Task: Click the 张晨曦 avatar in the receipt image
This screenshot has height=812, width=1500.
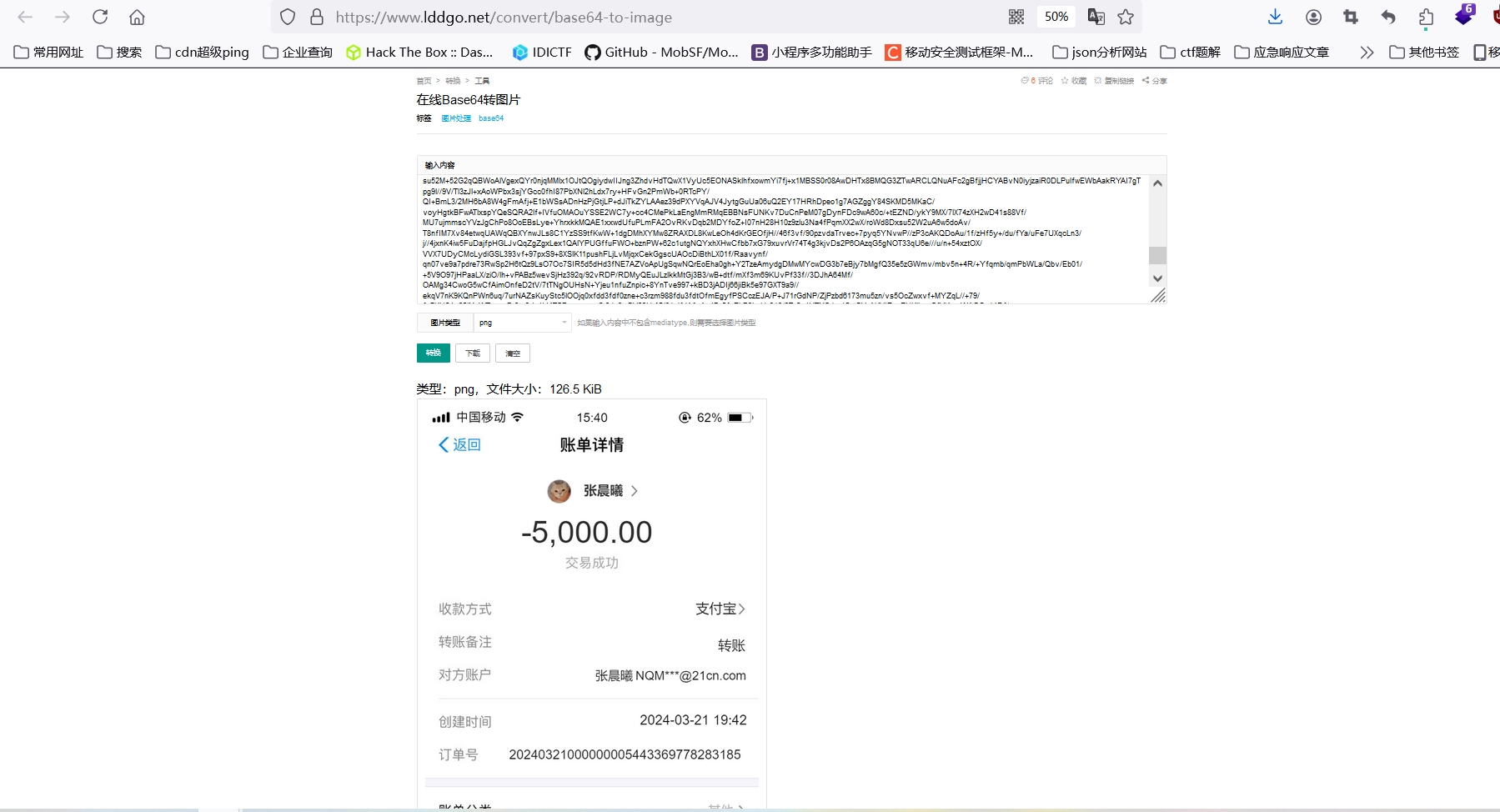Action: tap(559, 491)
